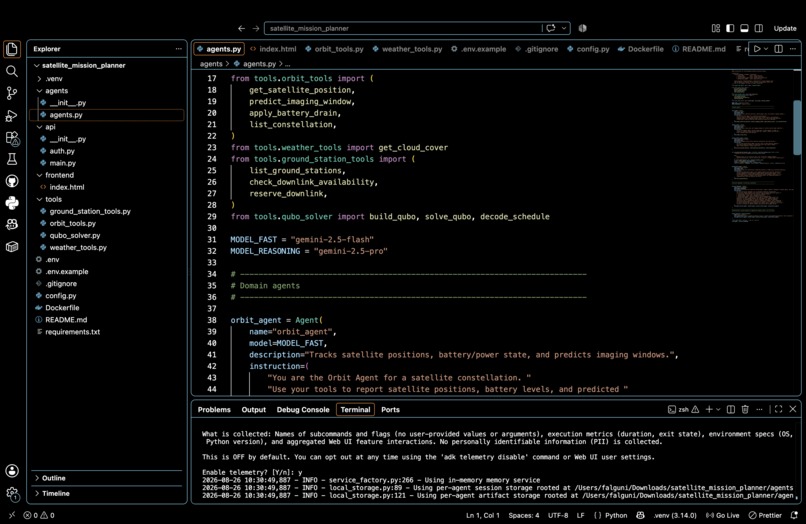Click the UTF-8 encoding indicator
This screenshot has width=806, height=524.
[x=558, y=515]
